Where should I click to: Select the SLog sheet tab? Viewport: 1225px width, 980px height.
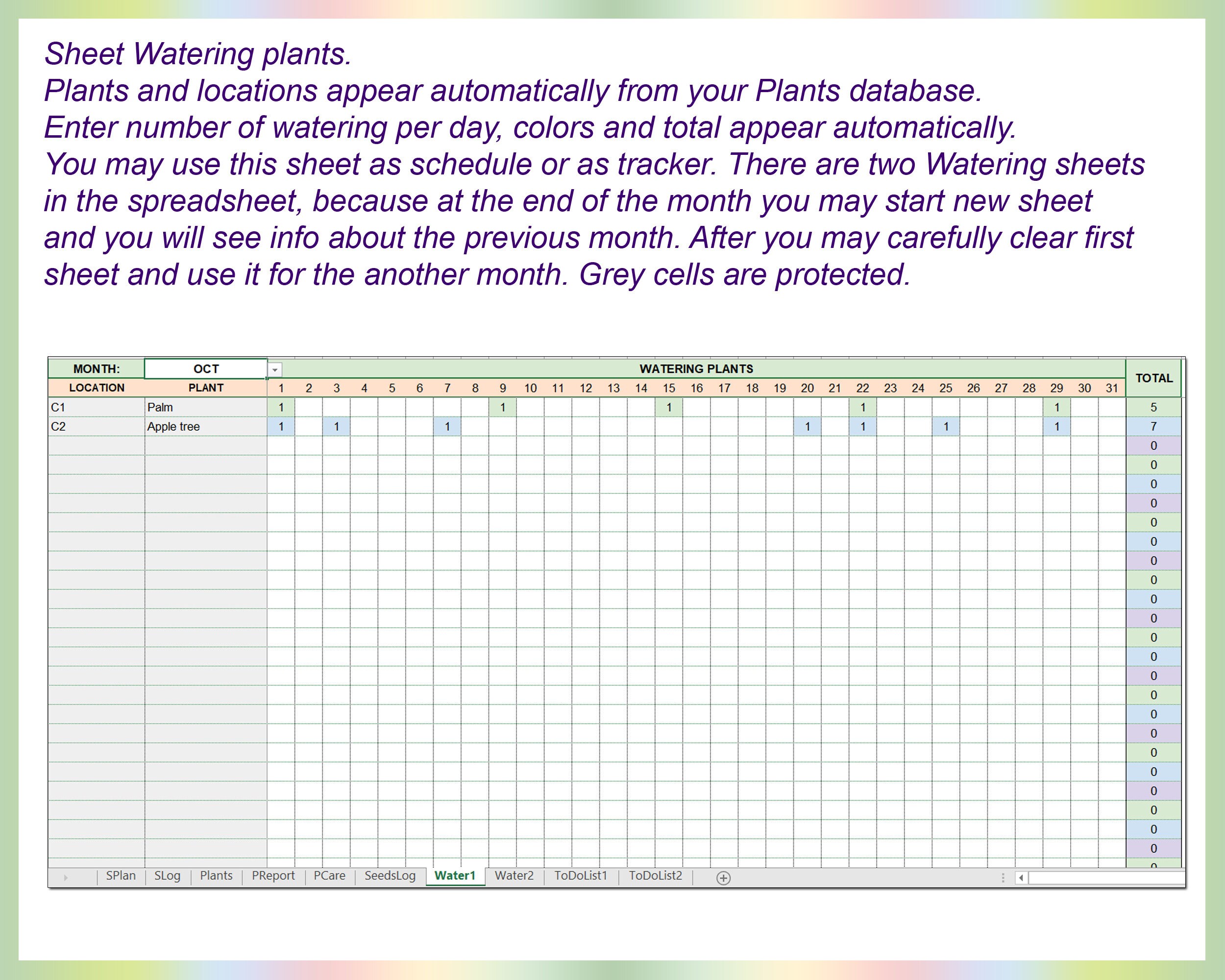click(x=167, y=877)
